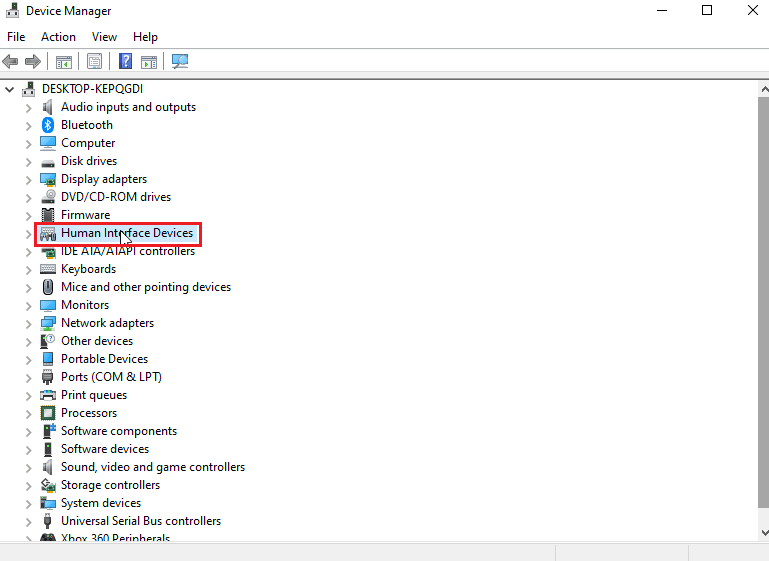Maximize the Device Manager window

(x=707, y=10)
